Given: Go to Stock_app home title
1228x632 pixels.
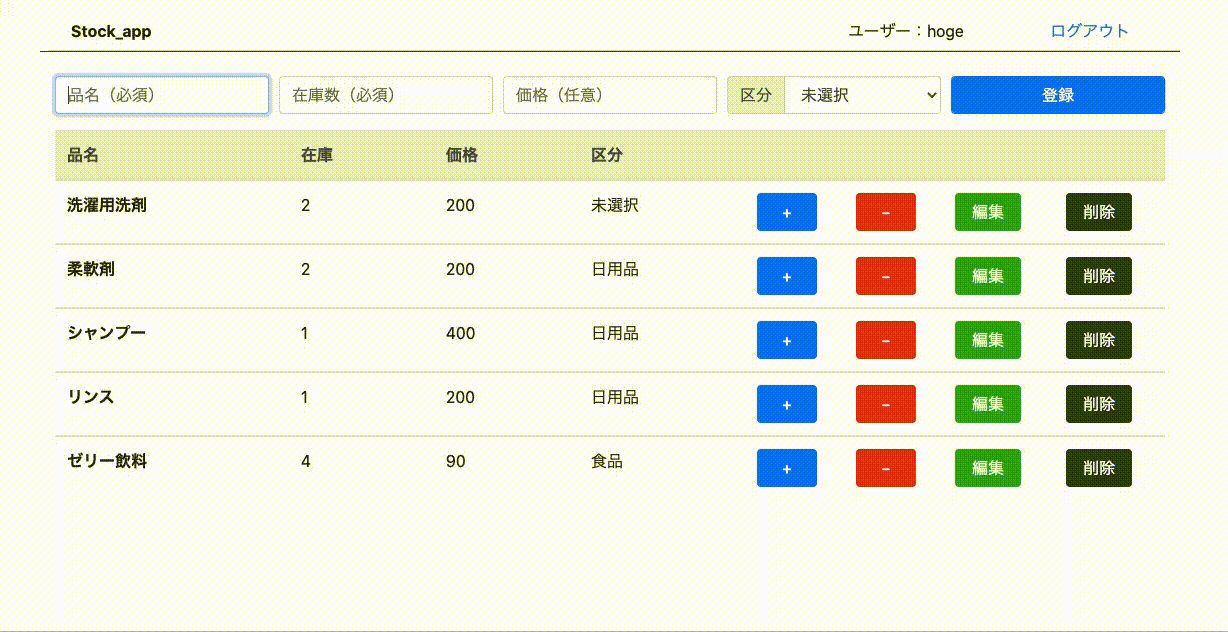Looking at the screenshot, I should click(111, 32).
